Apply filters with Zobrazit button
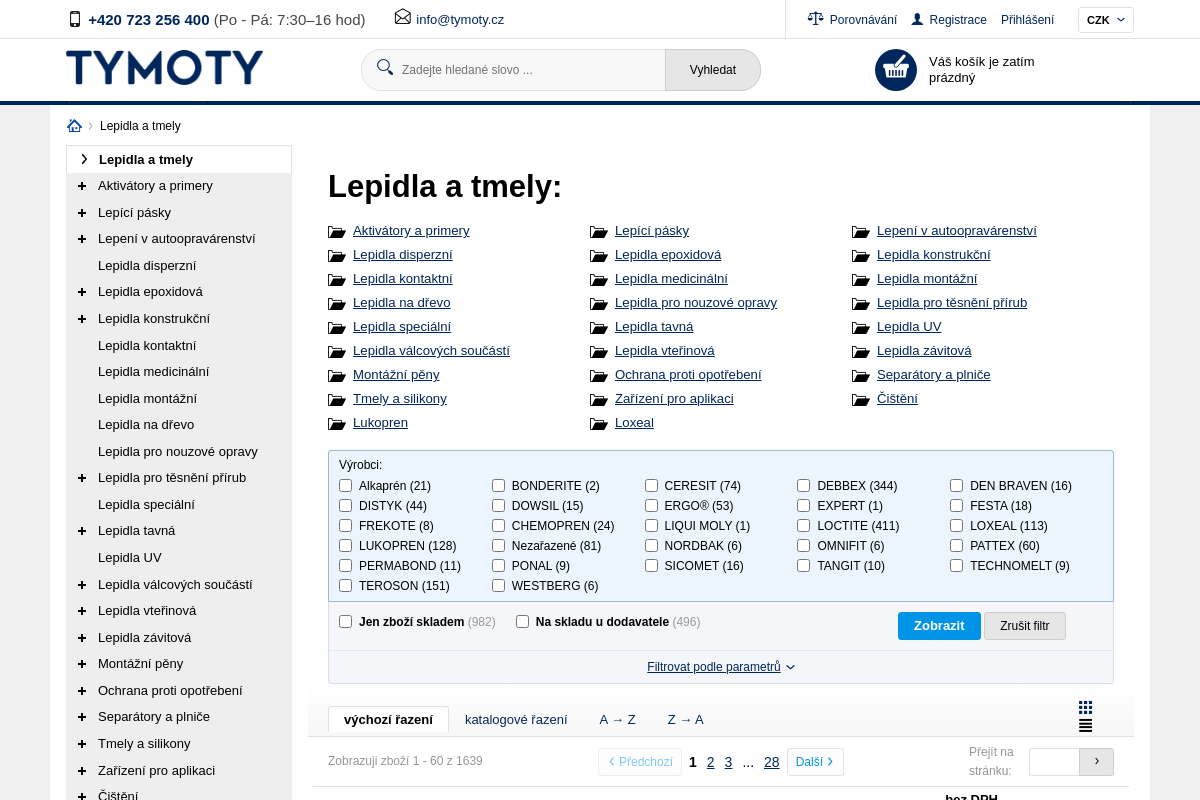Screen dimensions: 1200x800 939,626
